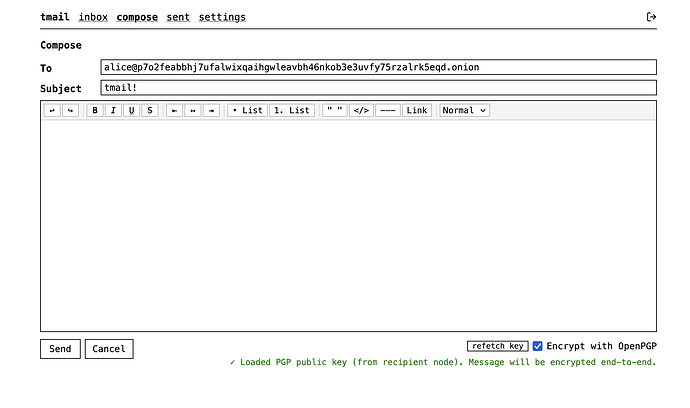Click the 'Loaded PGP public key' status text
This screenshot has width=690, height=408.
[x=443, y=362]
